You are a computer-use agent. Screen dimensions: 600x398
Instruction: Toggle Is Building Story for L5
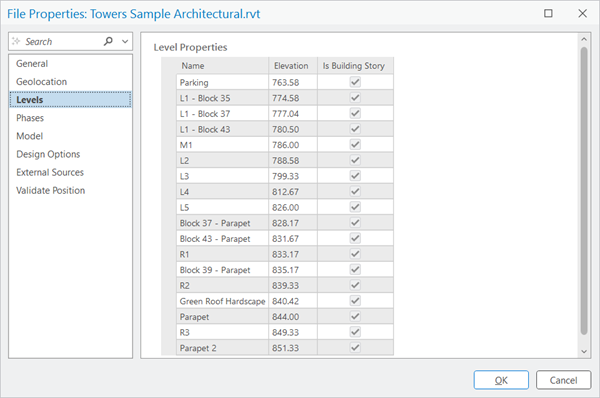pyautogui.click(x=355, y=207)
